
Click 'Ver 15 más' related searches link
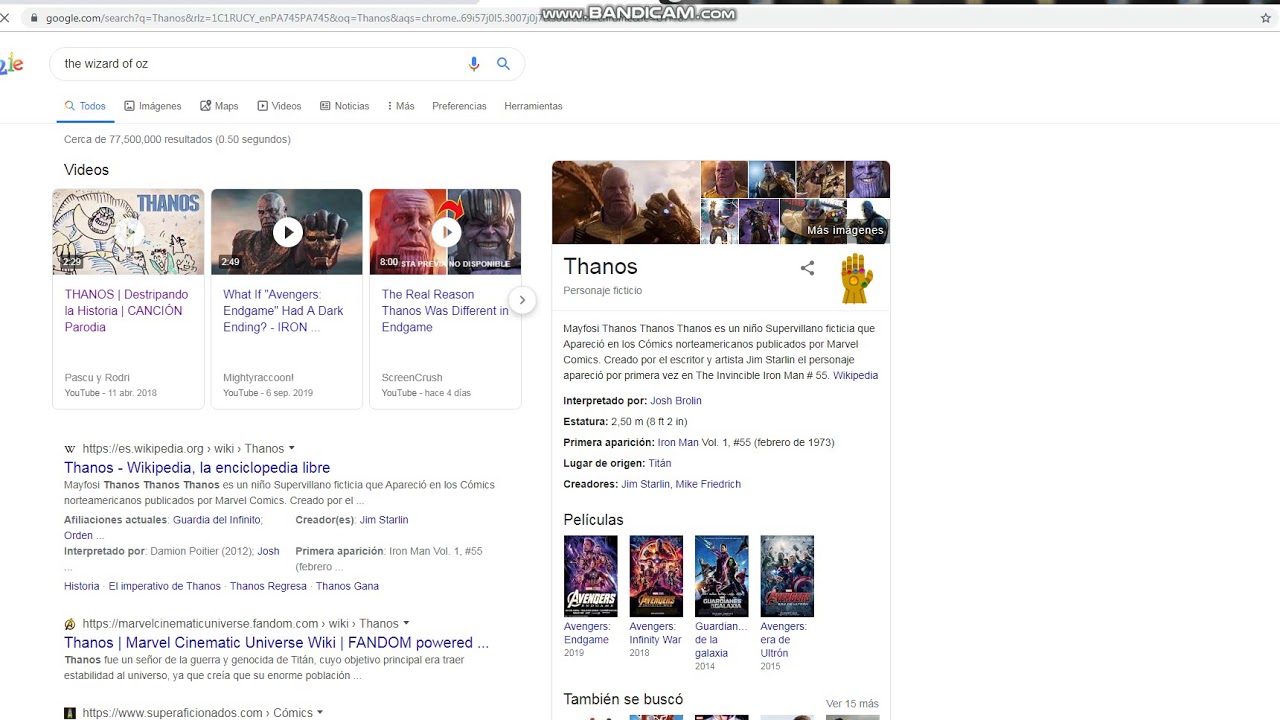point(852,704)
